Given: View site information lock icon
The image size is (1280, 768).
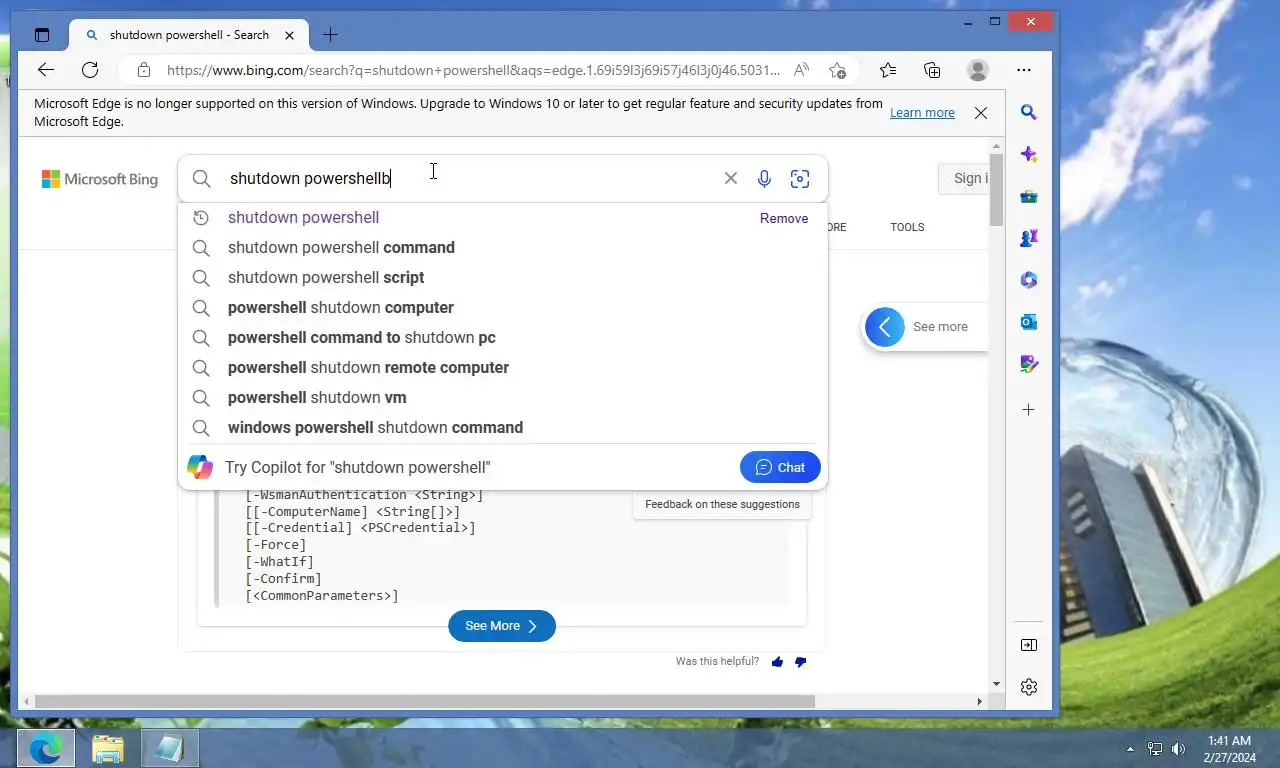Looking at the screenshot, I should (144, 70).
